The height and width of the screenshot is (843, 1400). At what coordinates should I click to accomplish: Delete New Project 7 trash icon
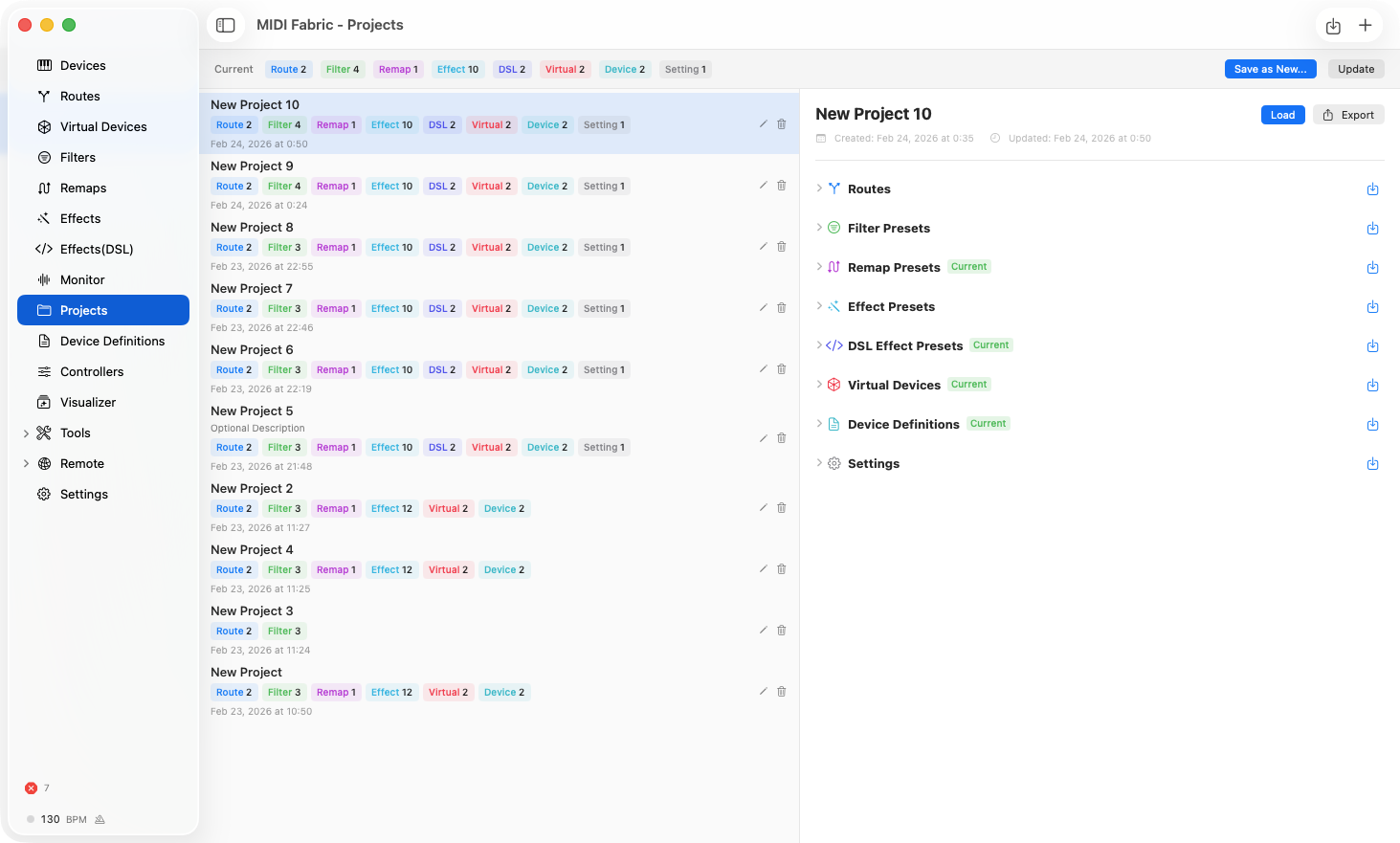[x=782, y=308]
